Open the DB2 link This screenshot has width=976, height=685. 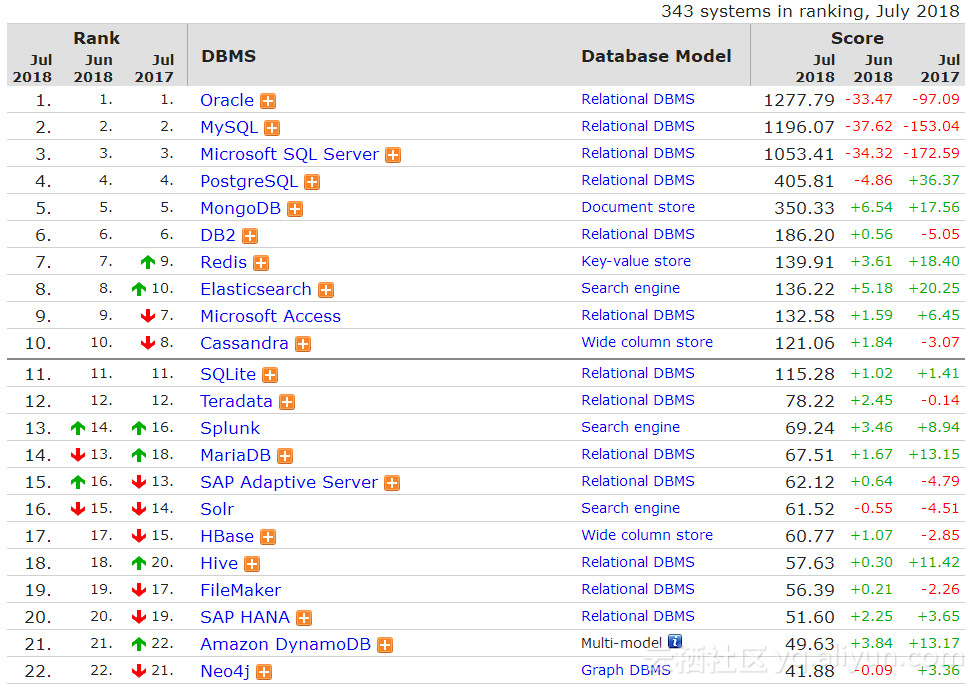pos(218,235)
